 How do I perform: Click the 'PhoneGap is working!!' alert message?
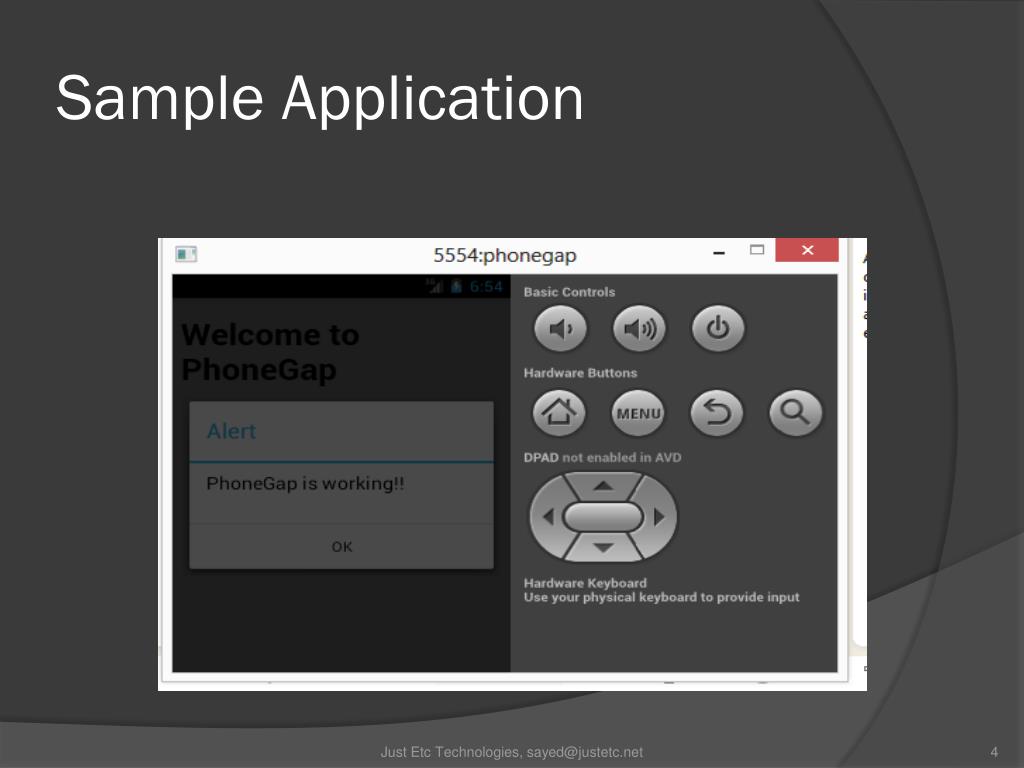(305, 483)
